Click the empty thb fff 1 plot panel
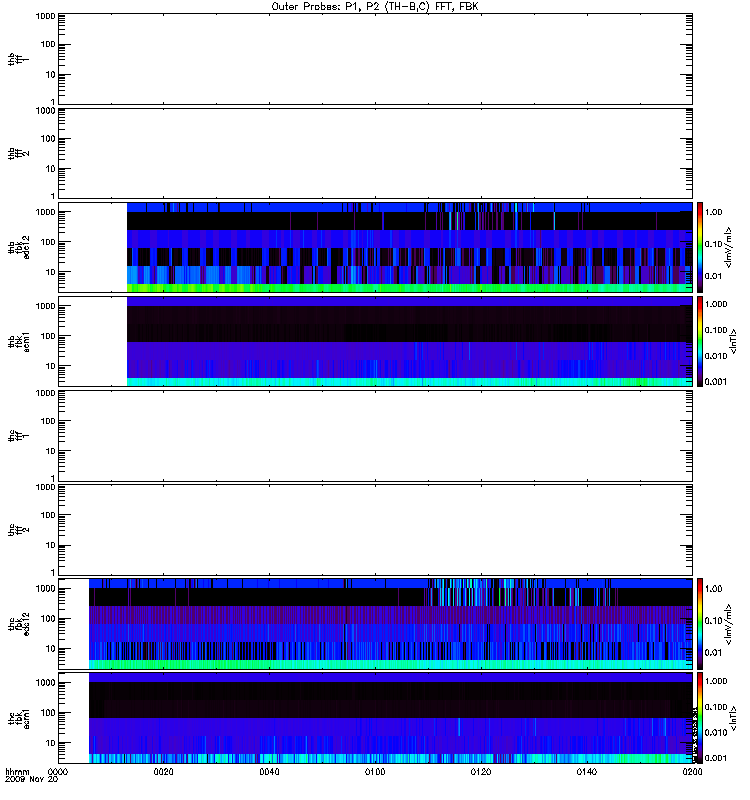Viewport: 750px width, 800px height. (376, 59)
